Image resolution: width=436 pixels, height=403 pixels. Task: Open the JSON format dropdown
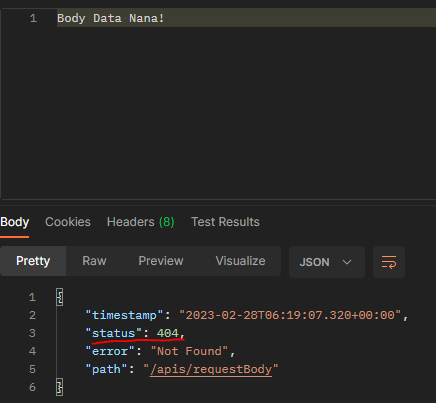(x=327, y=262)
